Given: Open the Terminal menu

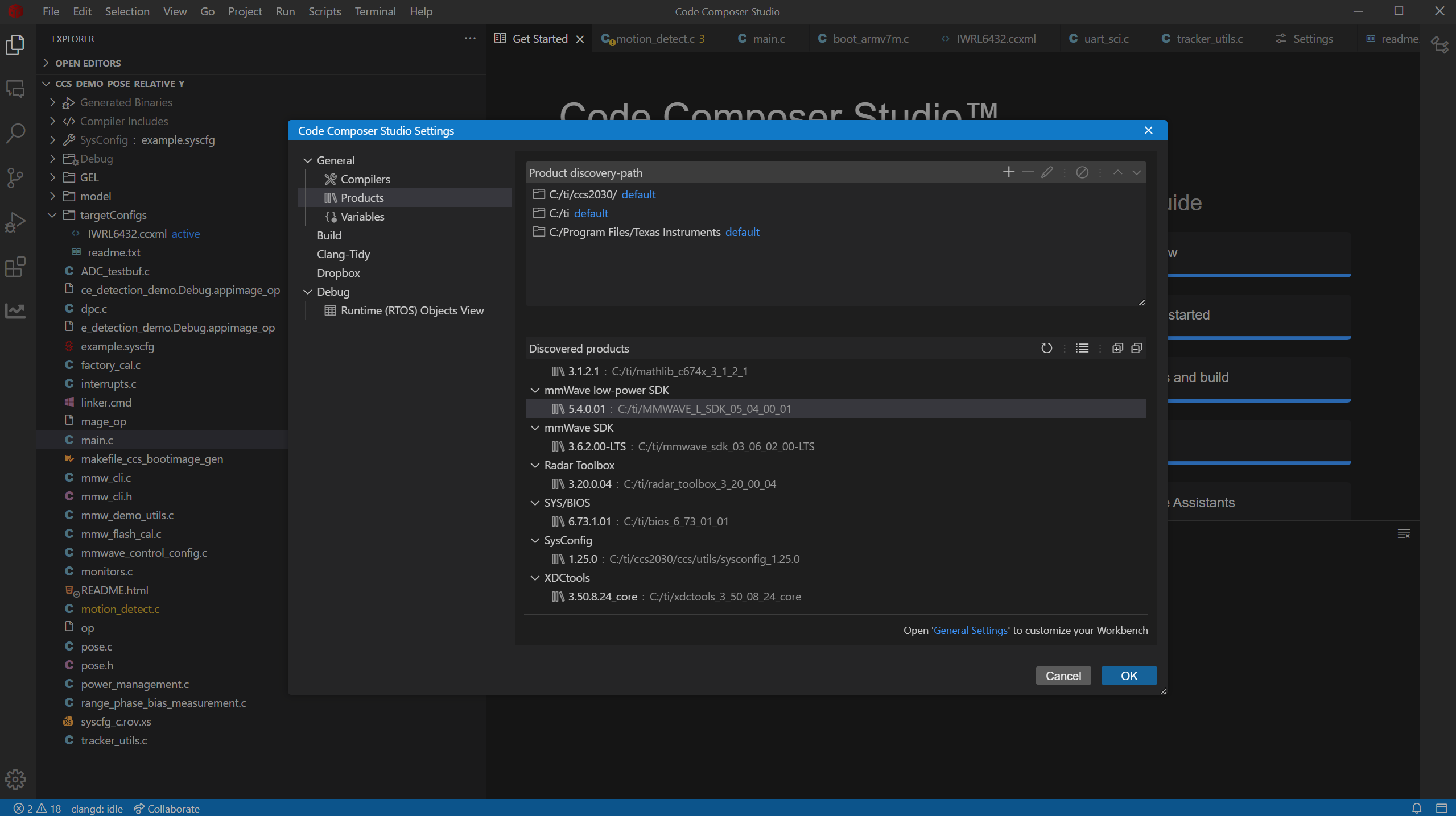Looking at the screenshot, I should click(375, 11).
